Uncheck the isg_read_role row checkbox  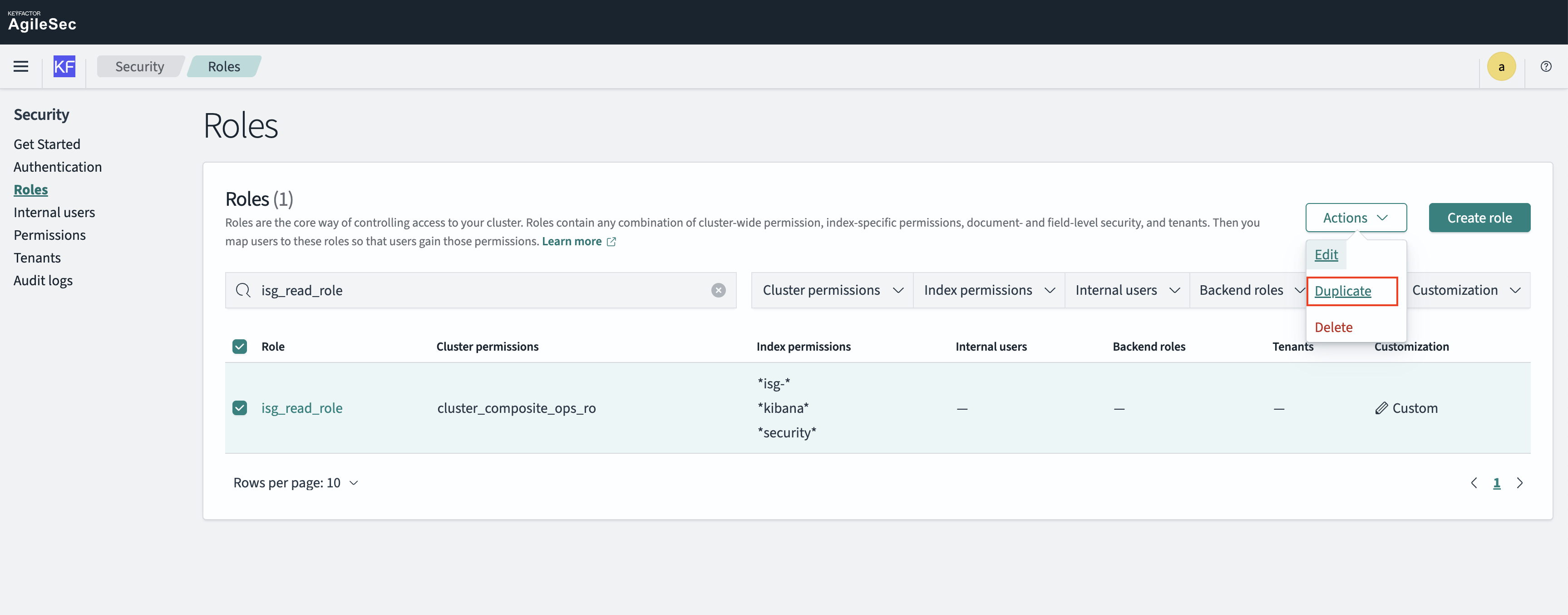[x=240, y=408]
